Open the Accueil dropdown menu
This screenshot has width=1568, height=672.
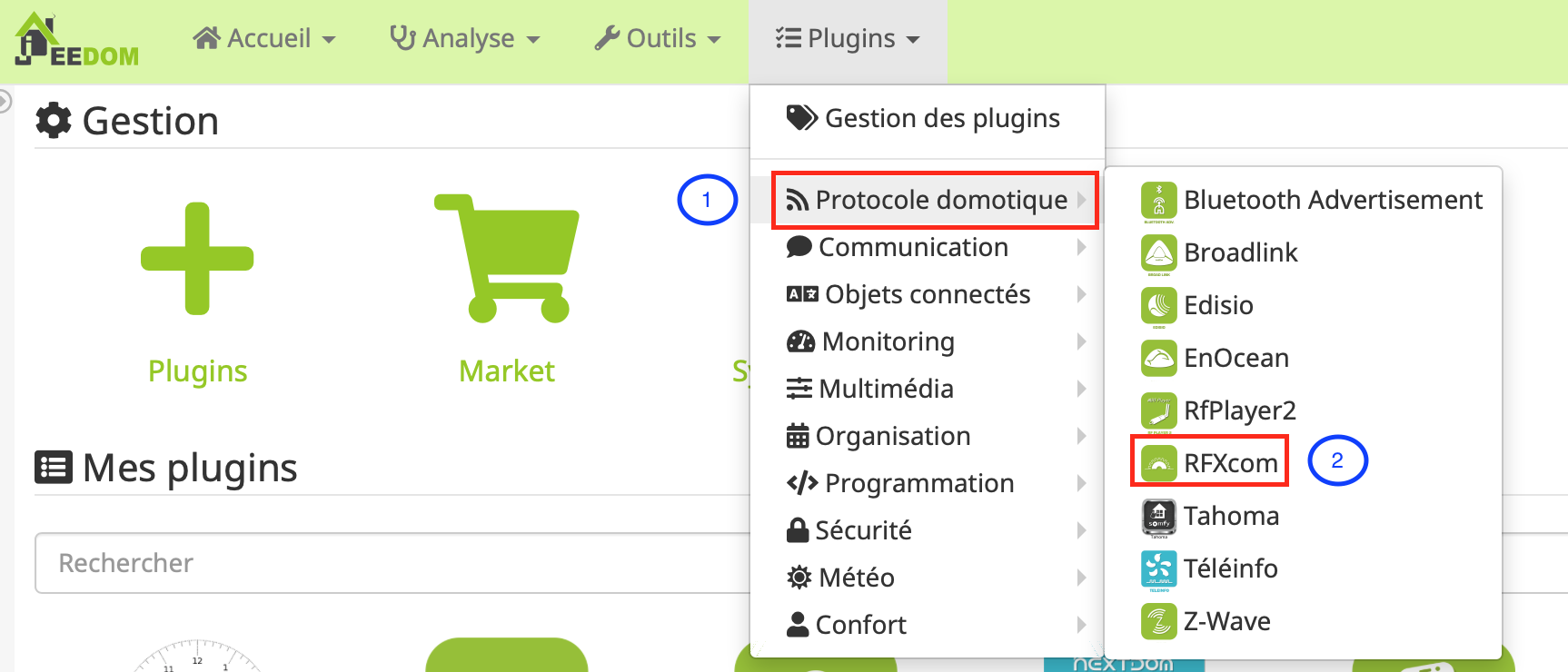pyautogui.click(x=264, y=39)
